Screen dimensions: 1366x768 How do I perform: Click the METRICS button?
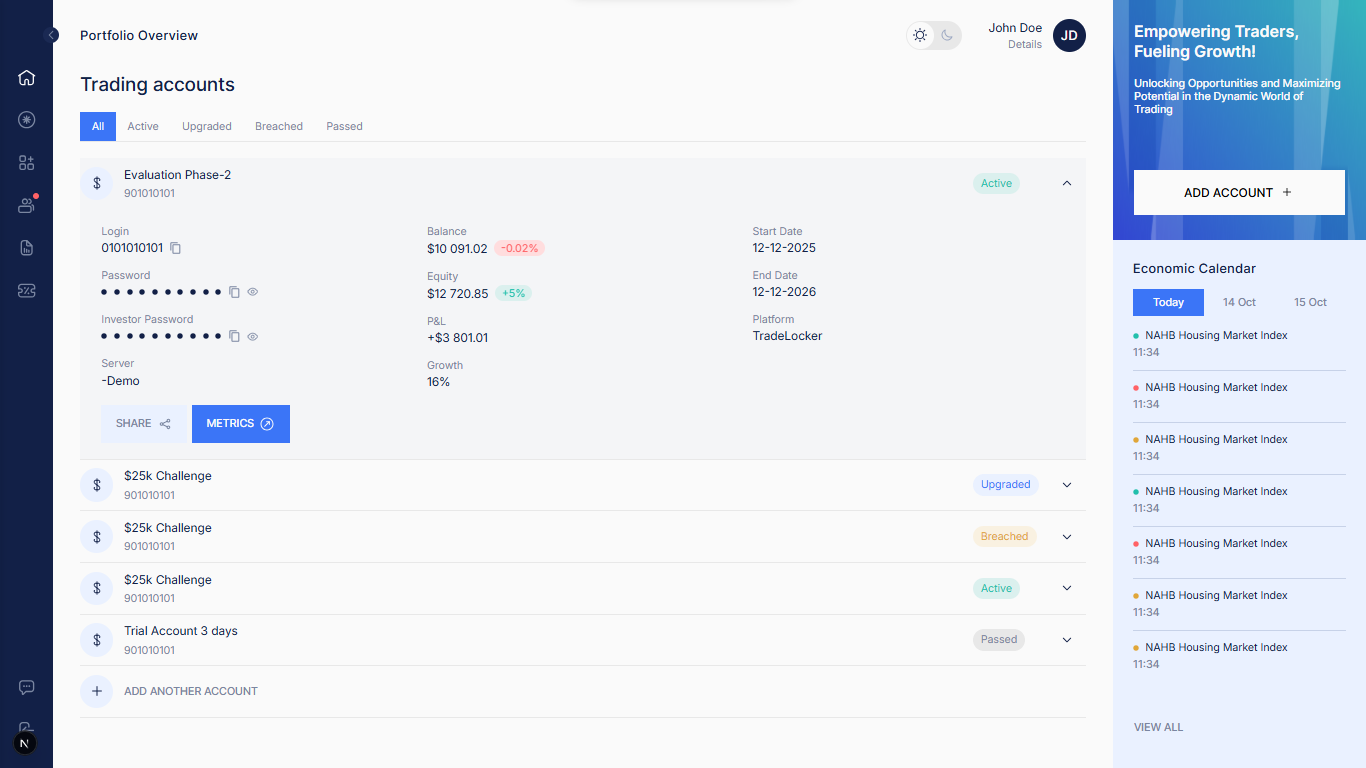240,423
